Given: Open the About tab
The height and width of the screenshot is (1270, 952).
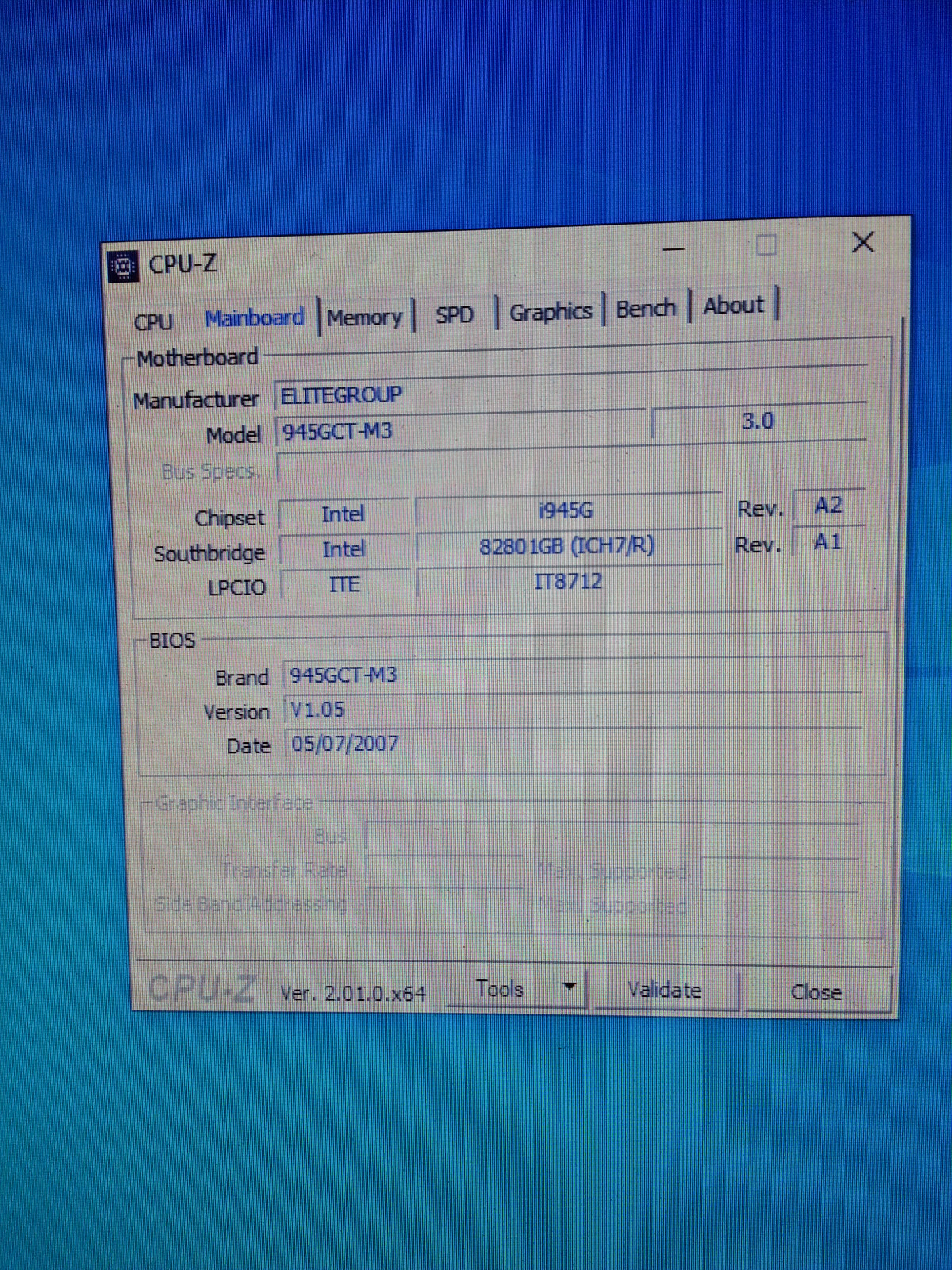Looking at the screenshot, I should pos(733,305).
